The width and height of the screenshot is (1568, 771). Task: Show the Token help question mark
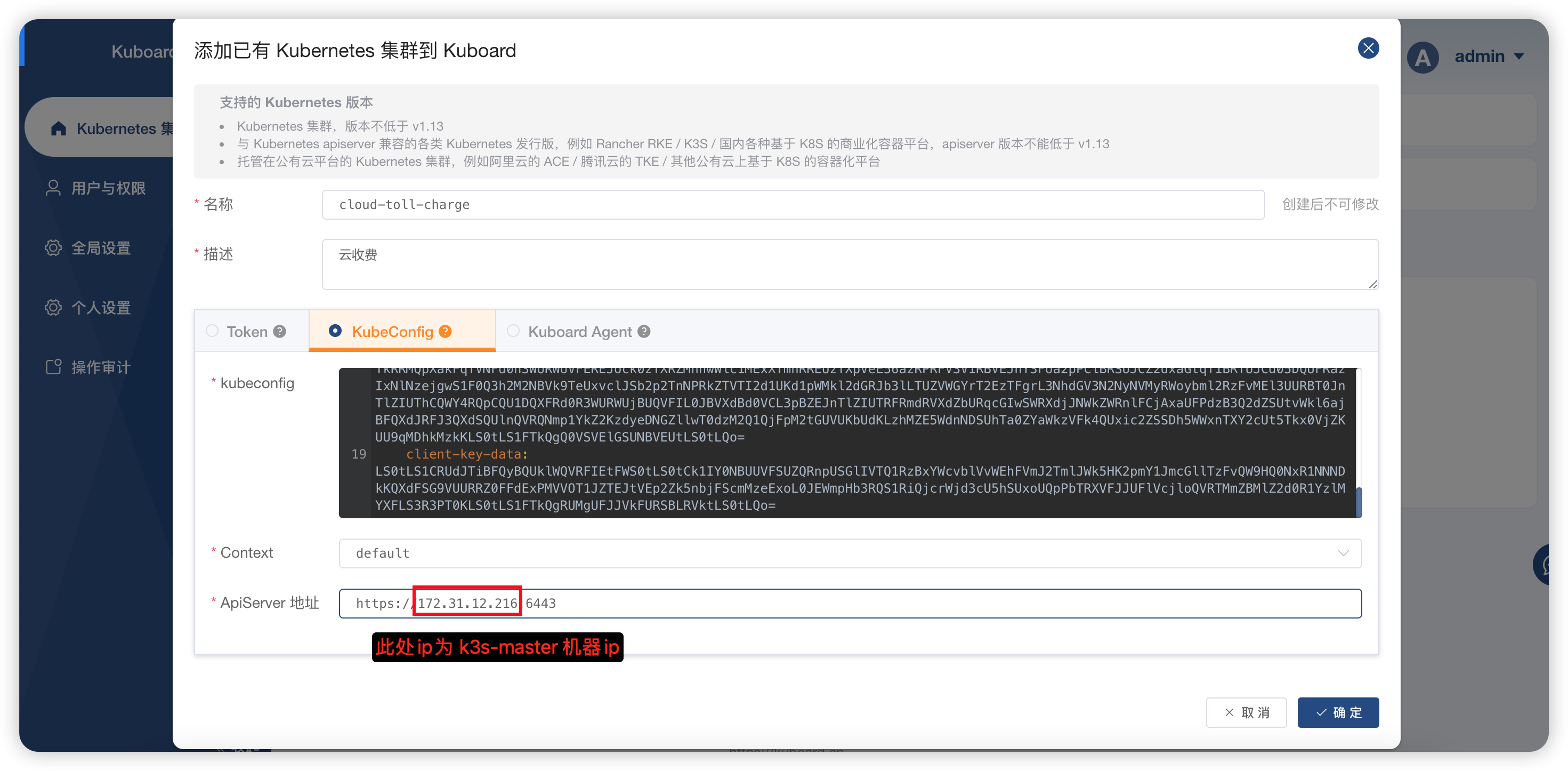click(x=279, y=331)
